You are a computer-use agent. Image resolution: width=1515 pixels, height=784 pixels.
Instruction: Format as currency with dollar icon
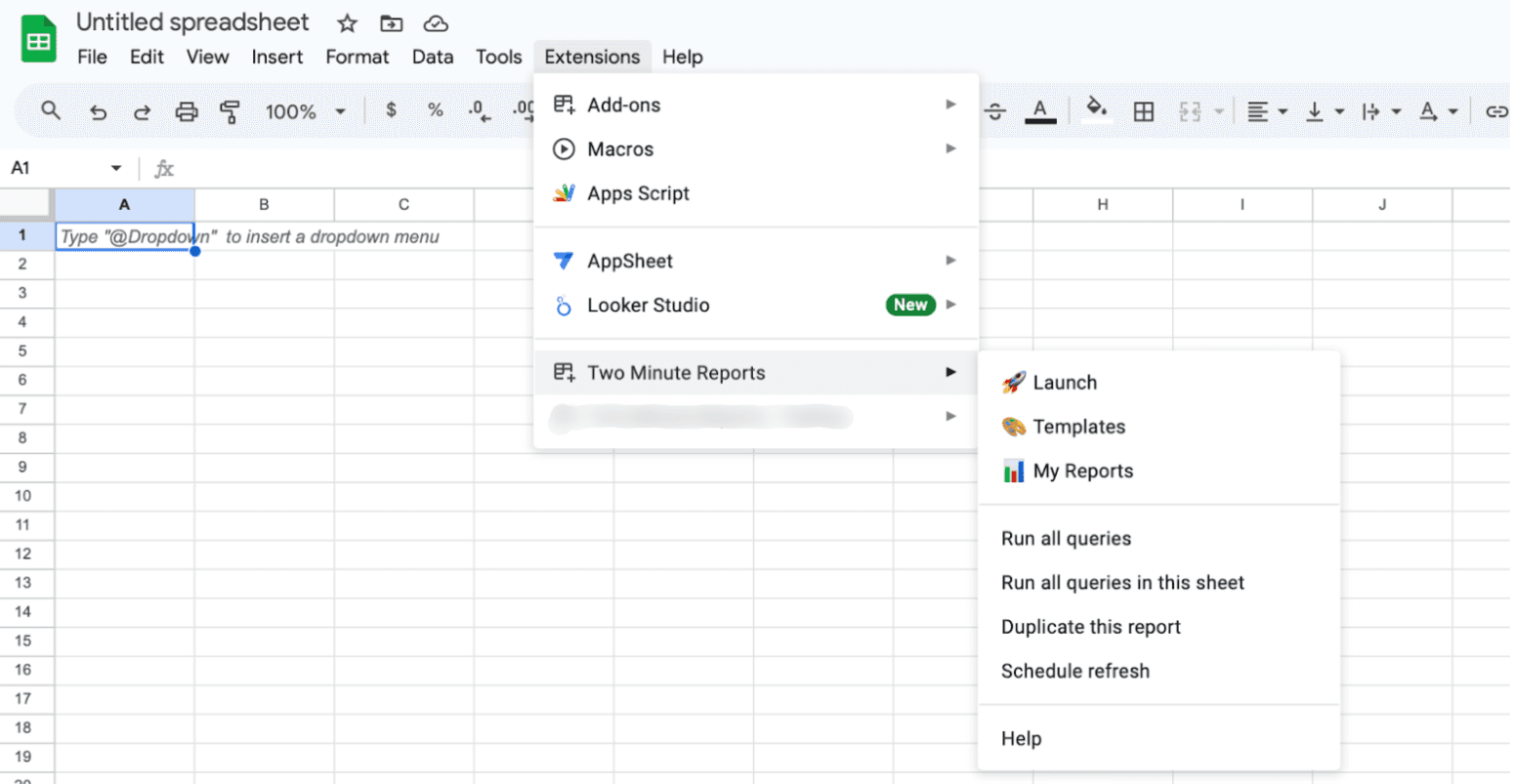[391, 111]
